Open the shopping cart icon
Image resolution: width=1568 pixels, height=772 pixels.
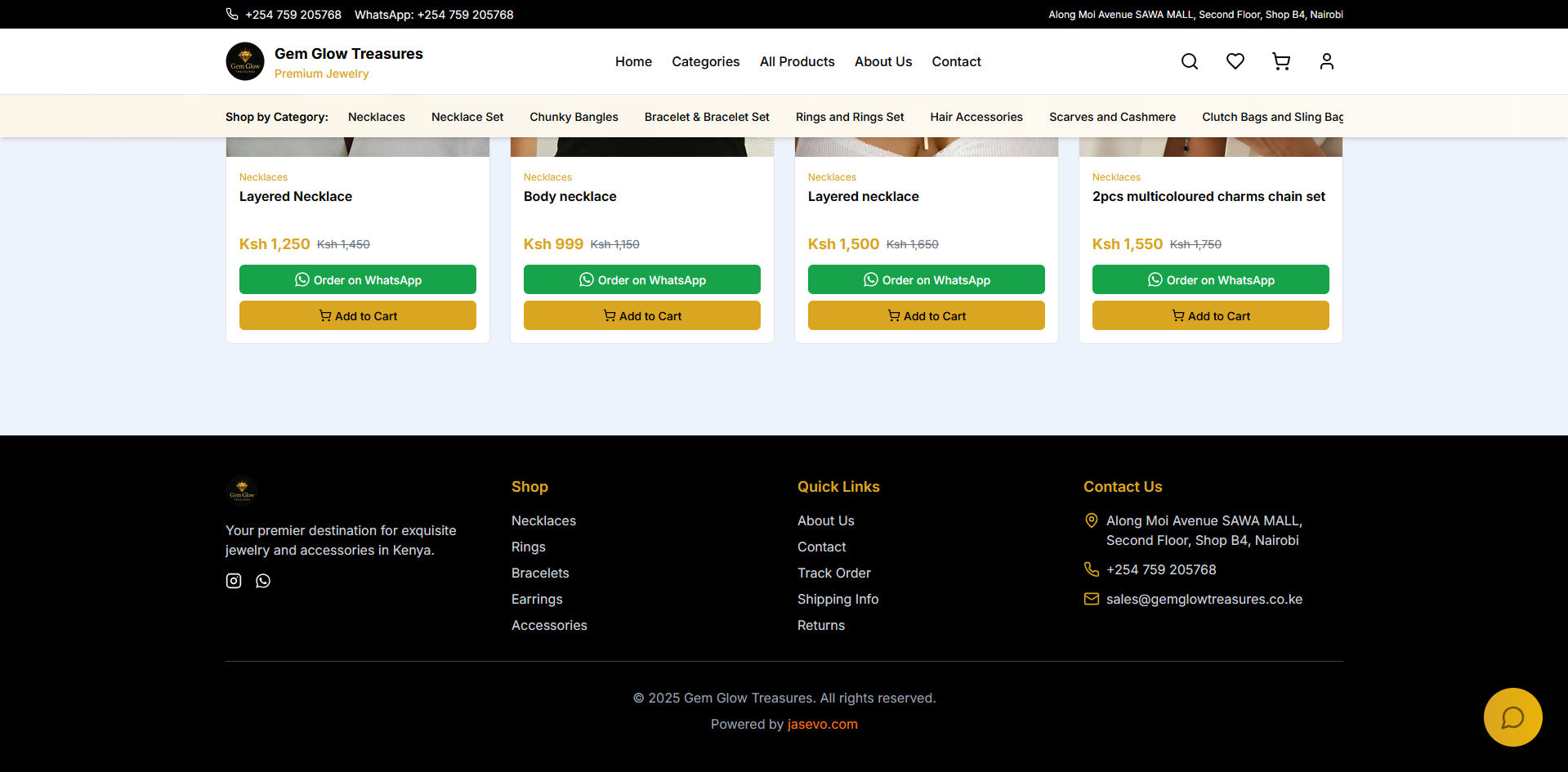pos(1281,61)
